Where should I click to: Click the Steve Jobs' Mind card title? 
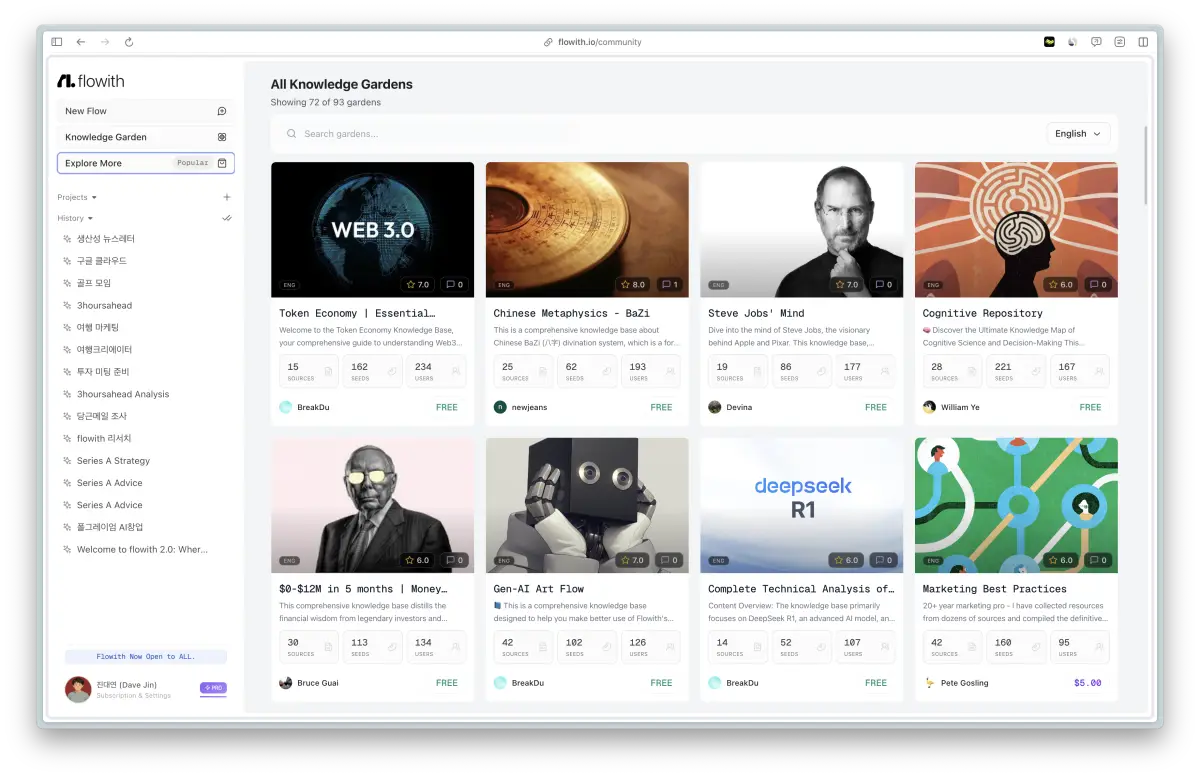click(756, 313)
